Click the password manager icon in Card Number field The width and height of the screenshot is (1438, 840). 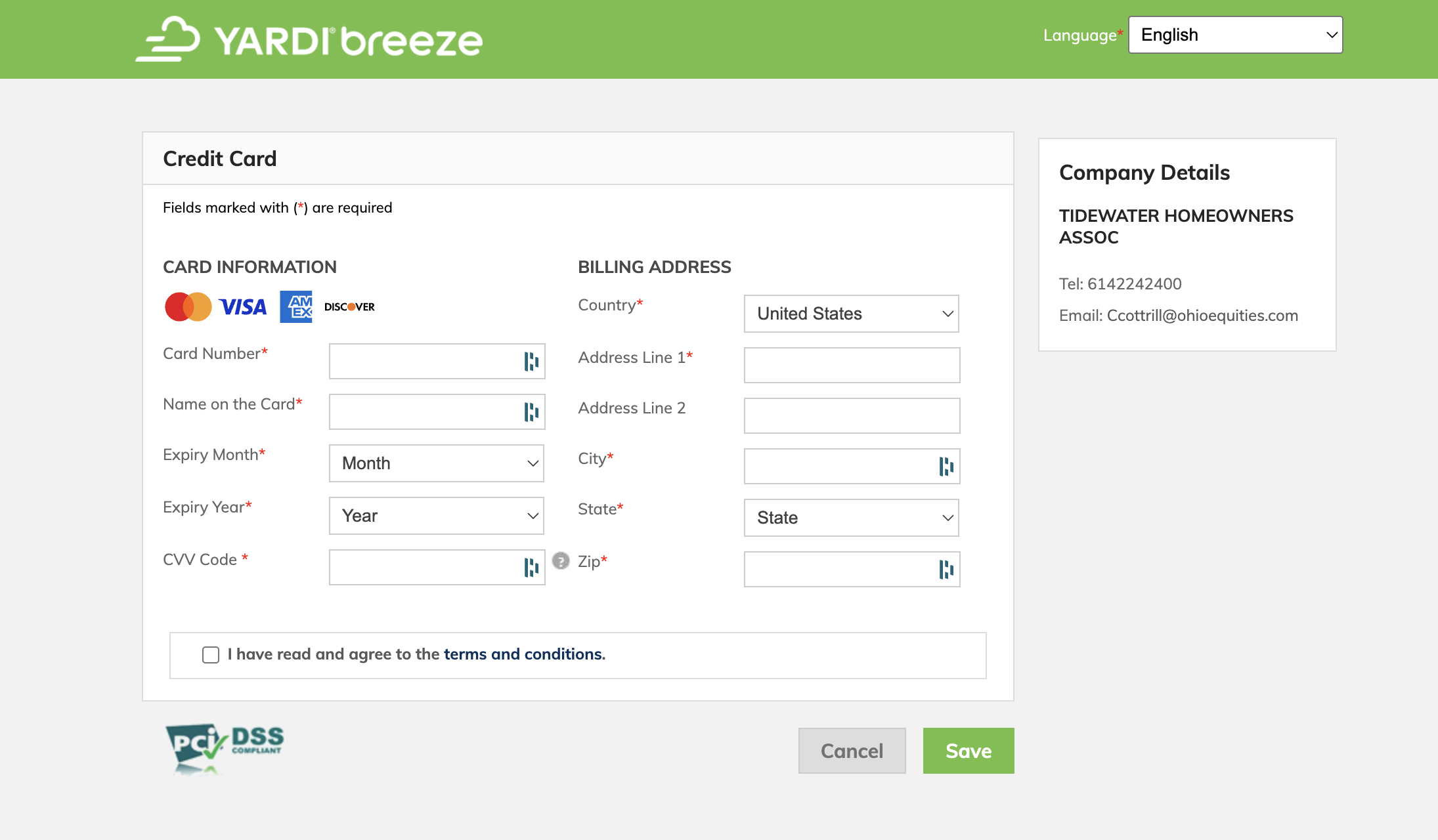coord(531,361)
